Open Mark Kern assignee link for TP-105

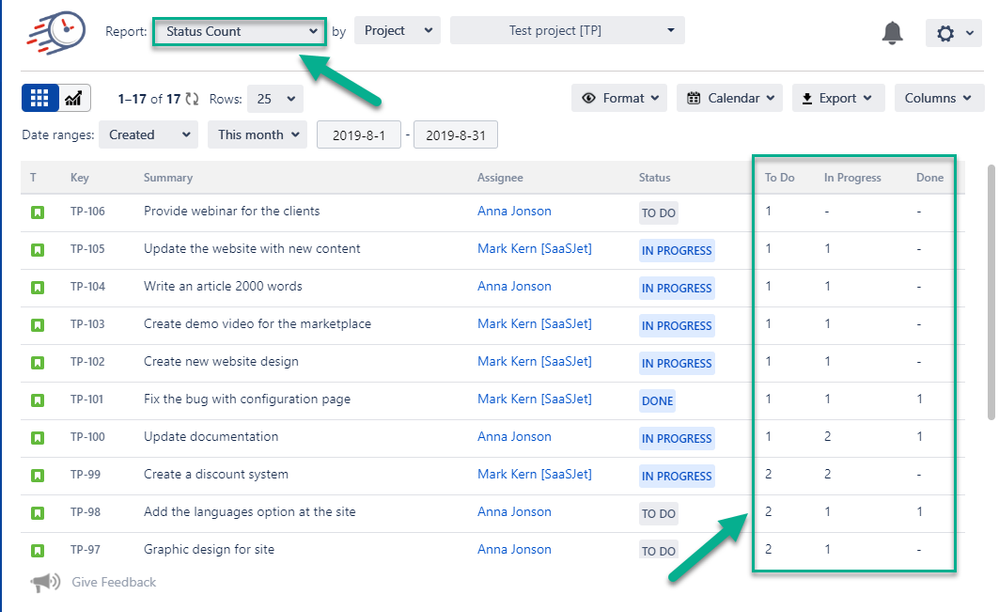pyautogui.click(x=535, y=248)
